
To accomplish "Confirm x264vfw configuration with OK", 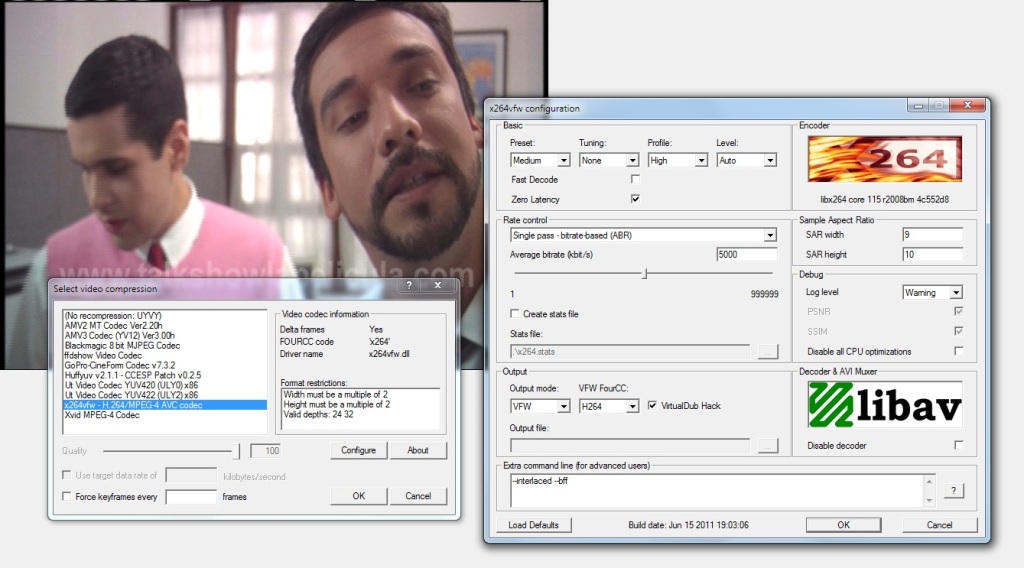I will coord(843,525).
